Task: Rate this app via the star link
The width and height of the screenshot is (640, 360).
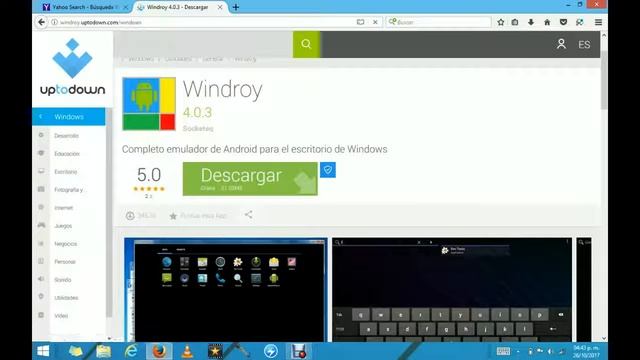Action: [x=198, y=216]
